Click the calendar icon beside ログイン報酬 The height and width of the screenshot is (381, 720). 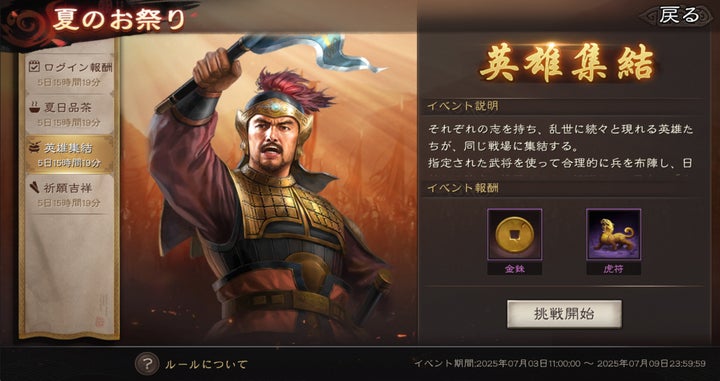(34, 67)
